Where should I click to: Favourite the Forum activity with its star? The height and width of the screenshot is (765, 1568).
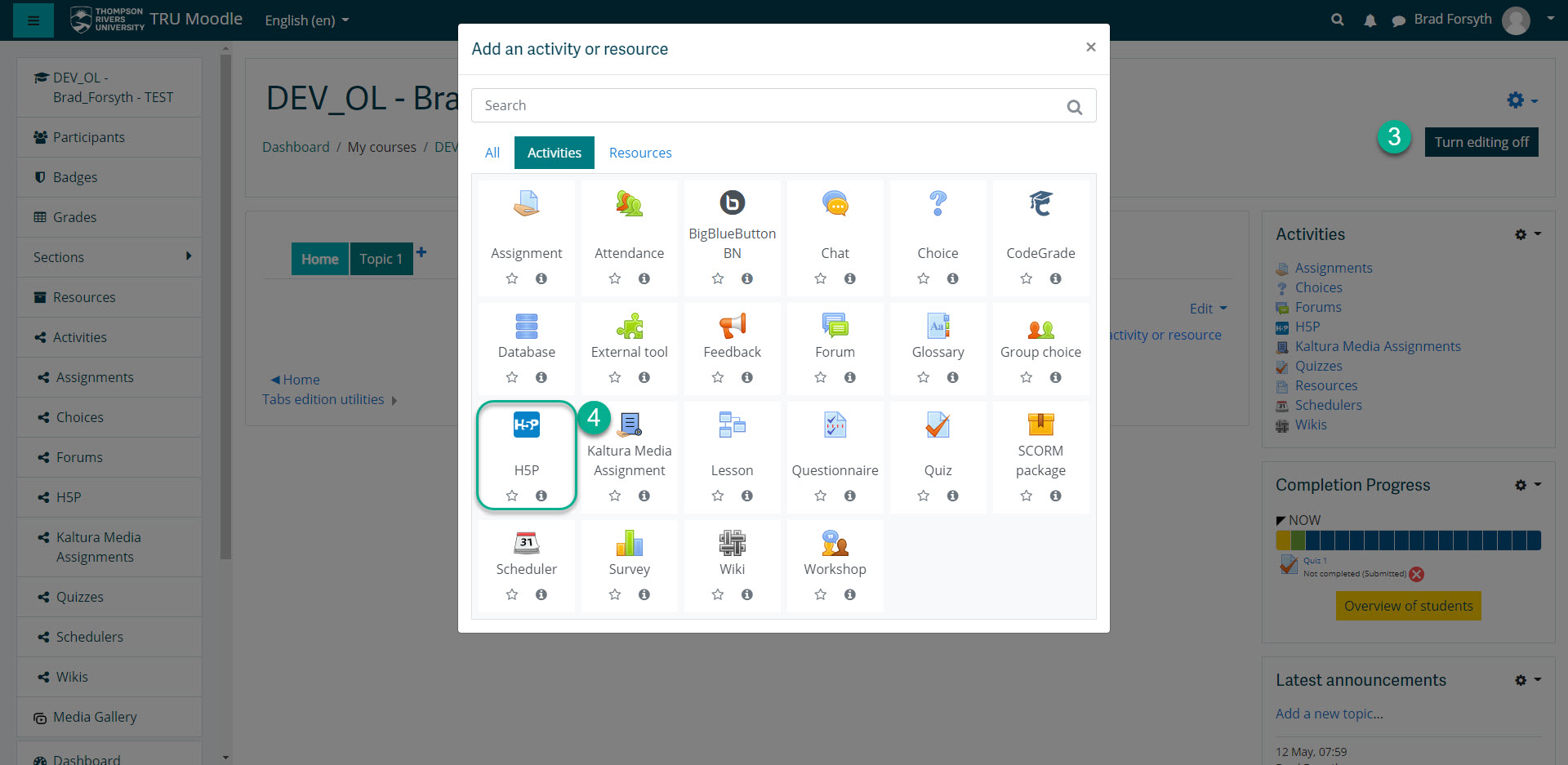(820, 377)
